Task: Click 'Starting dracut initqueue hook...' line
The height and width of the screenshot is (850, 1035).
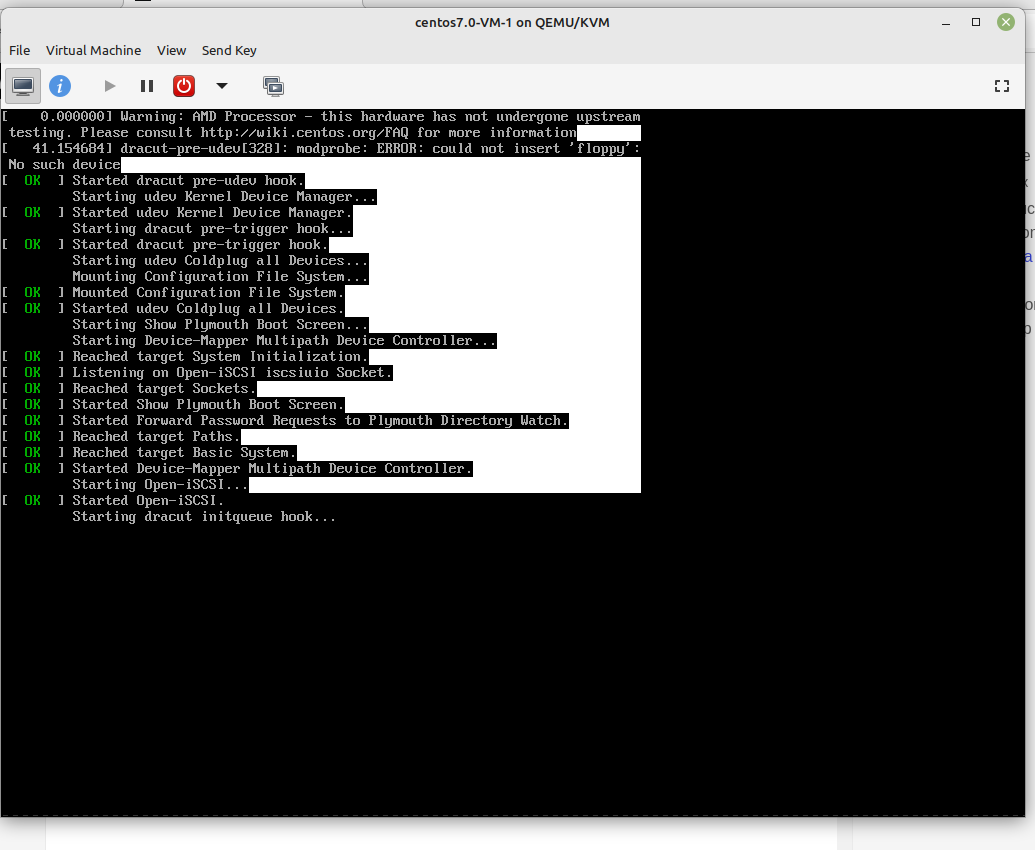Action: pyautogui.click(x=204, y=517)
